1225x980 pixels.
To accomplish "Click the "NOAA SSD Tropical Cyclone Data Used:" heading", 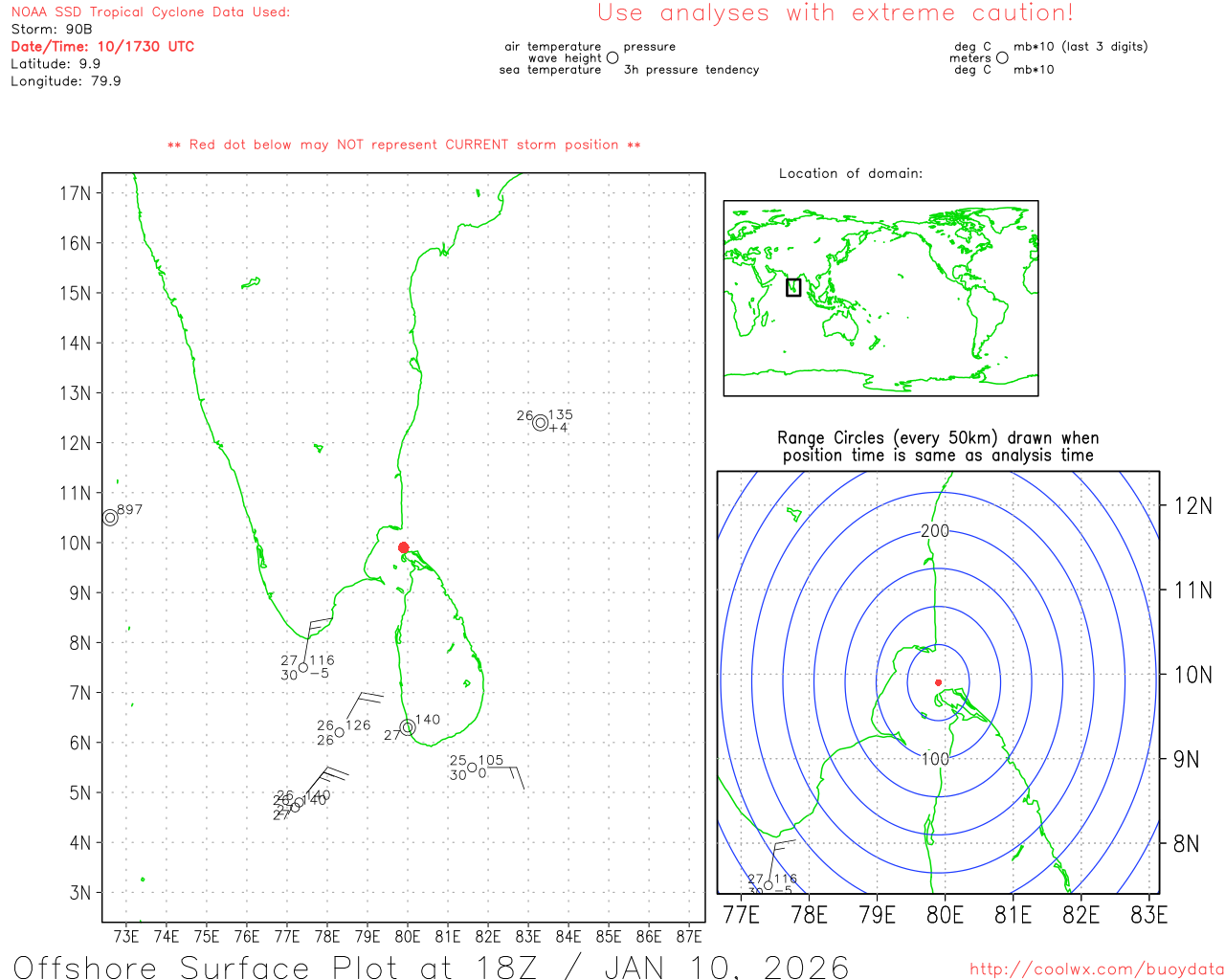I will [x=150, y=12].
